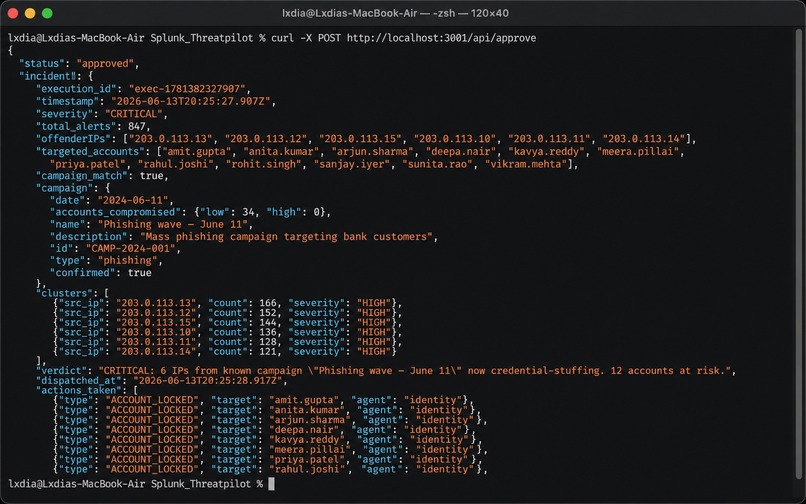Image resolution: width=806 pixels, height=504 pixels.
Task: Click cluster count 166
Action: 268,303
